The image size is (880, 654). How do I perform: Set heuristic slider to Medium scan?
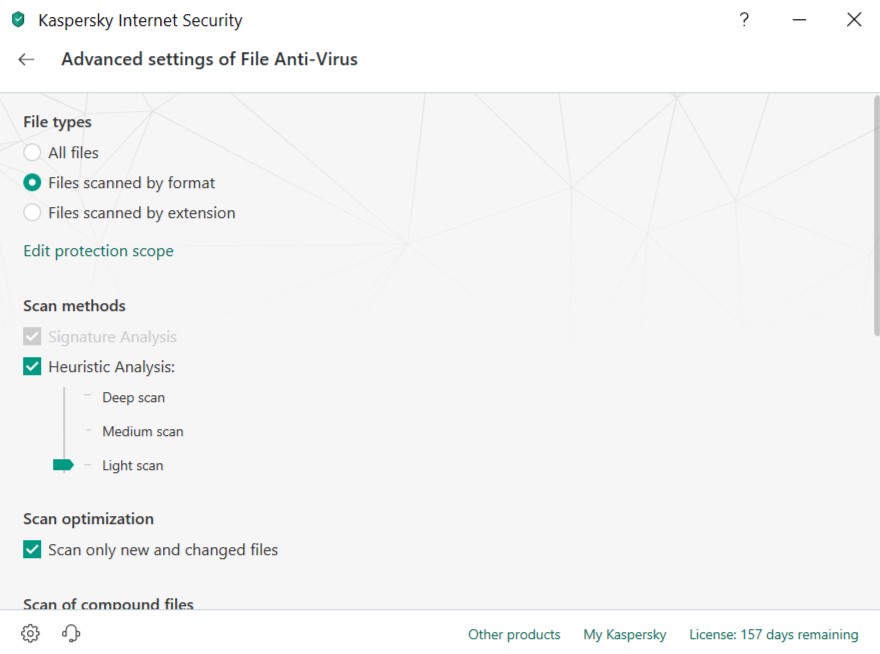click(x=64, y=432)
